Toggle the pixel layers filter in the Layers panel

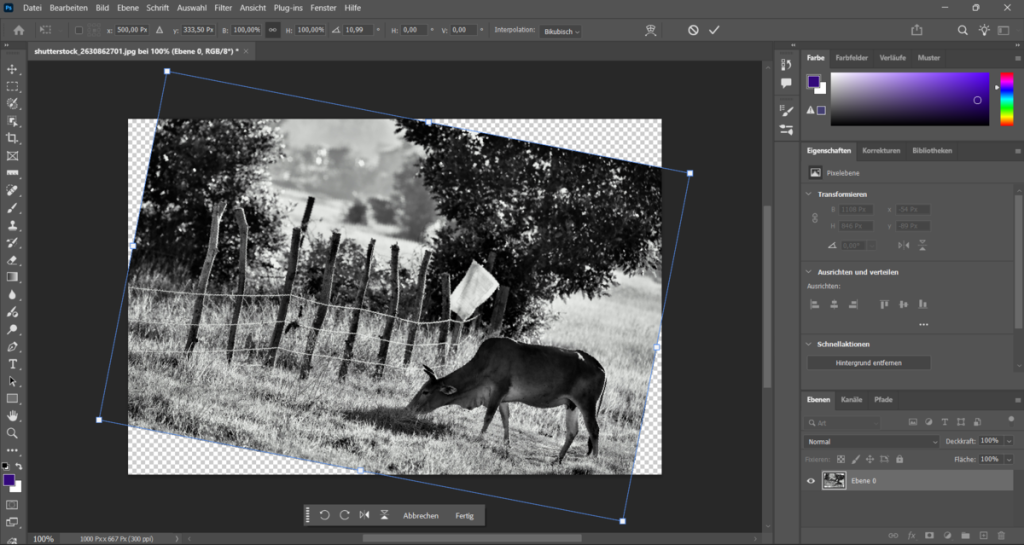[x=912, y=422]
